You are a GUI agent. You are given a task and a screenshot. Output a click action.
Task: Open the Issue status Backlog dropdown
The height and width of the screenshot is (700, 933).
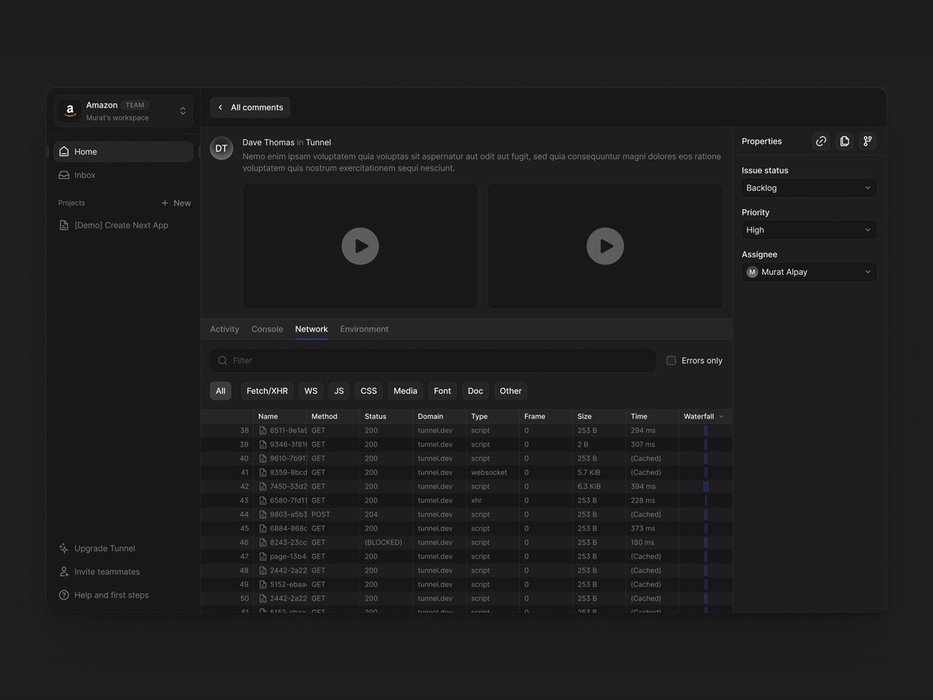tap(809, 188)
